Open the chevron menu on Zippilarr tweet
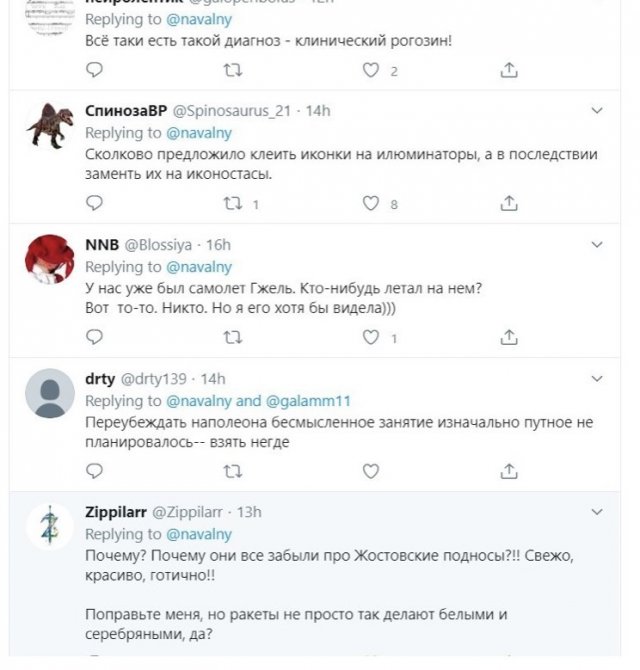The width and height of the screenshot is (640, 670). [x=597, y=512]
